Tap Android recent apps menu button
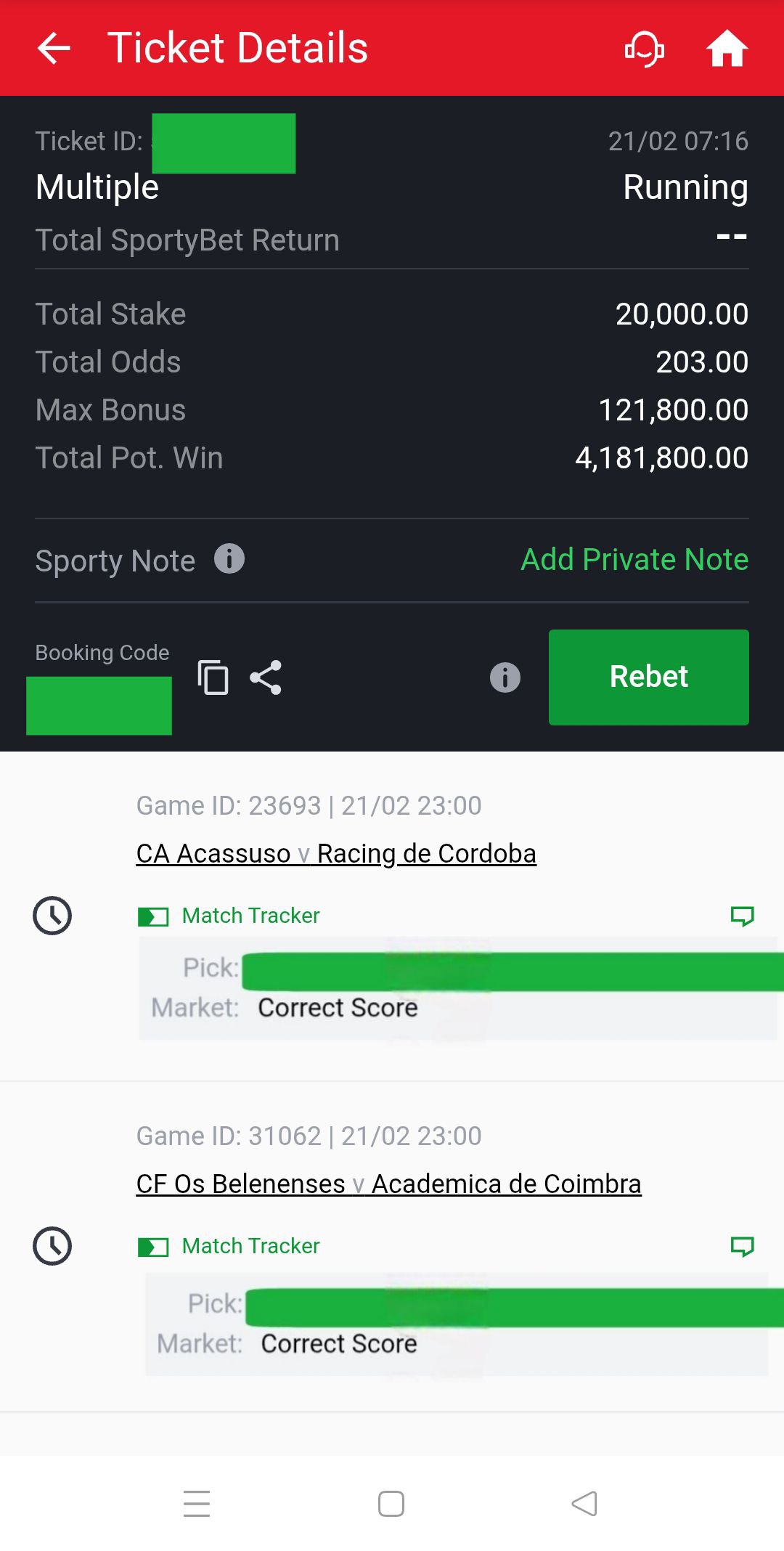784x1551 pixels. coord(197,1503)
